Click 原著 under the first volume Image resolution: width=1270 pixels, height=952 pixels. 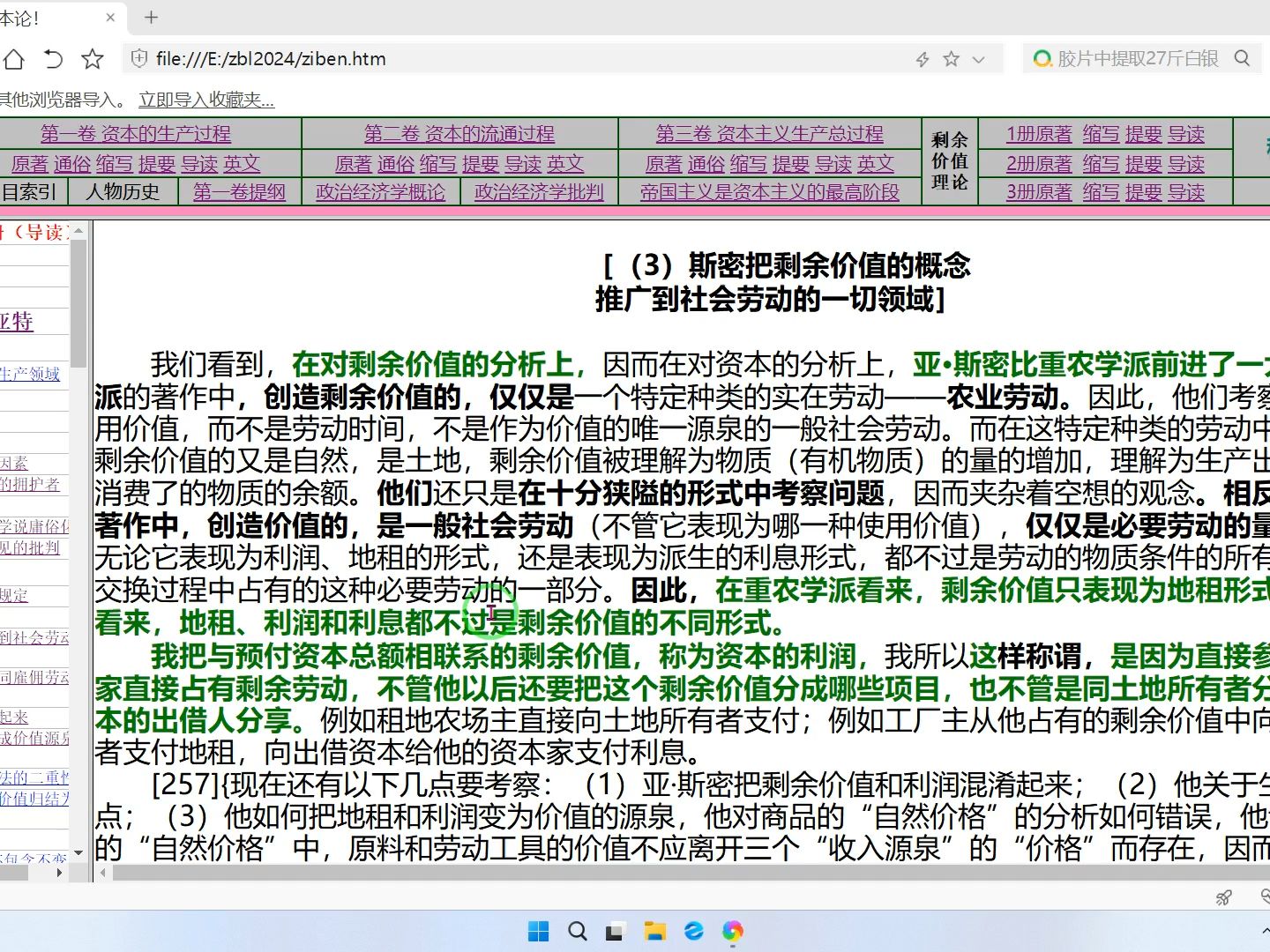[x=30, y=164]
